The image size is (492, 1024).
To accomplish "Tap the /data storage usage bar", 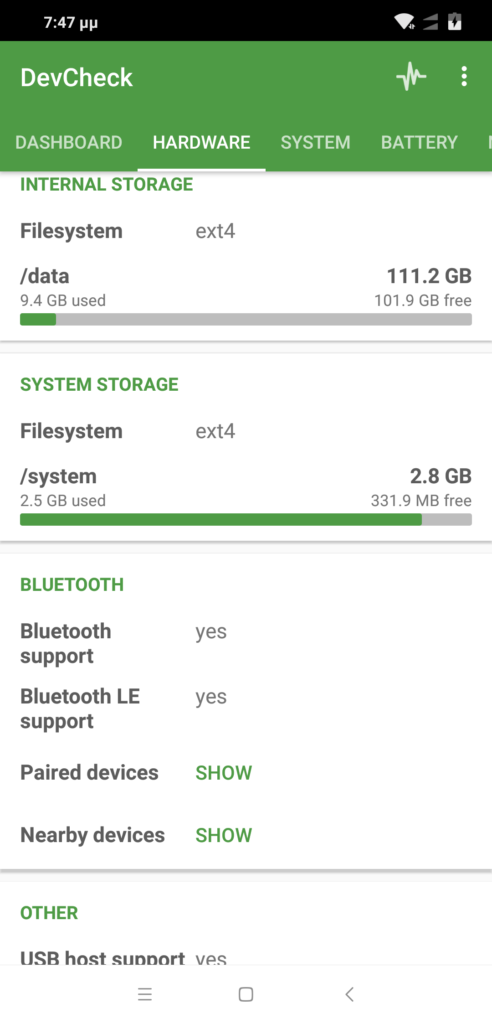I will pyautogui.click(x=246, y=319).
